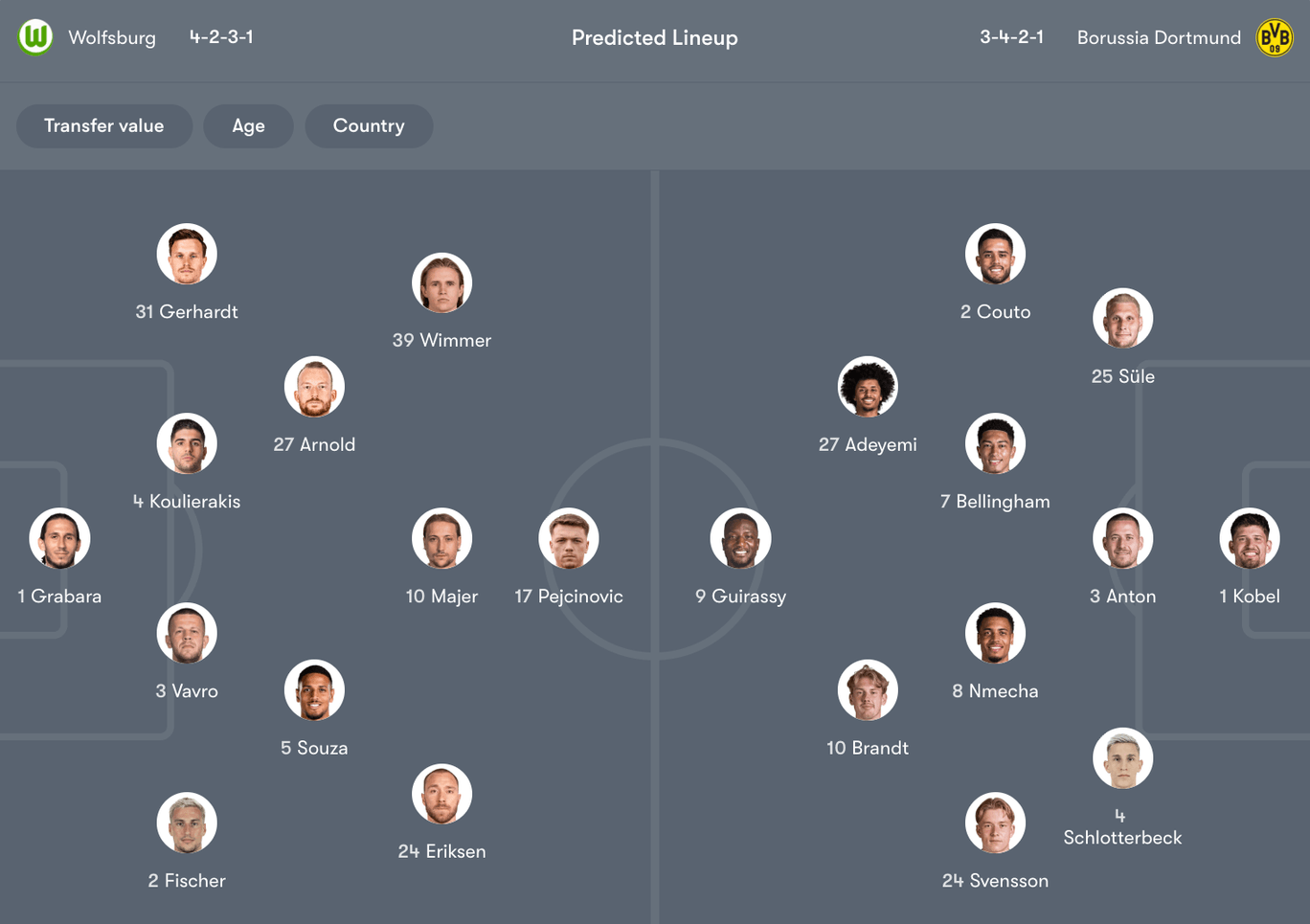Click Kobel's player avatar
This screenshot has height=924, width=1310.
[x=1250, y=538]
